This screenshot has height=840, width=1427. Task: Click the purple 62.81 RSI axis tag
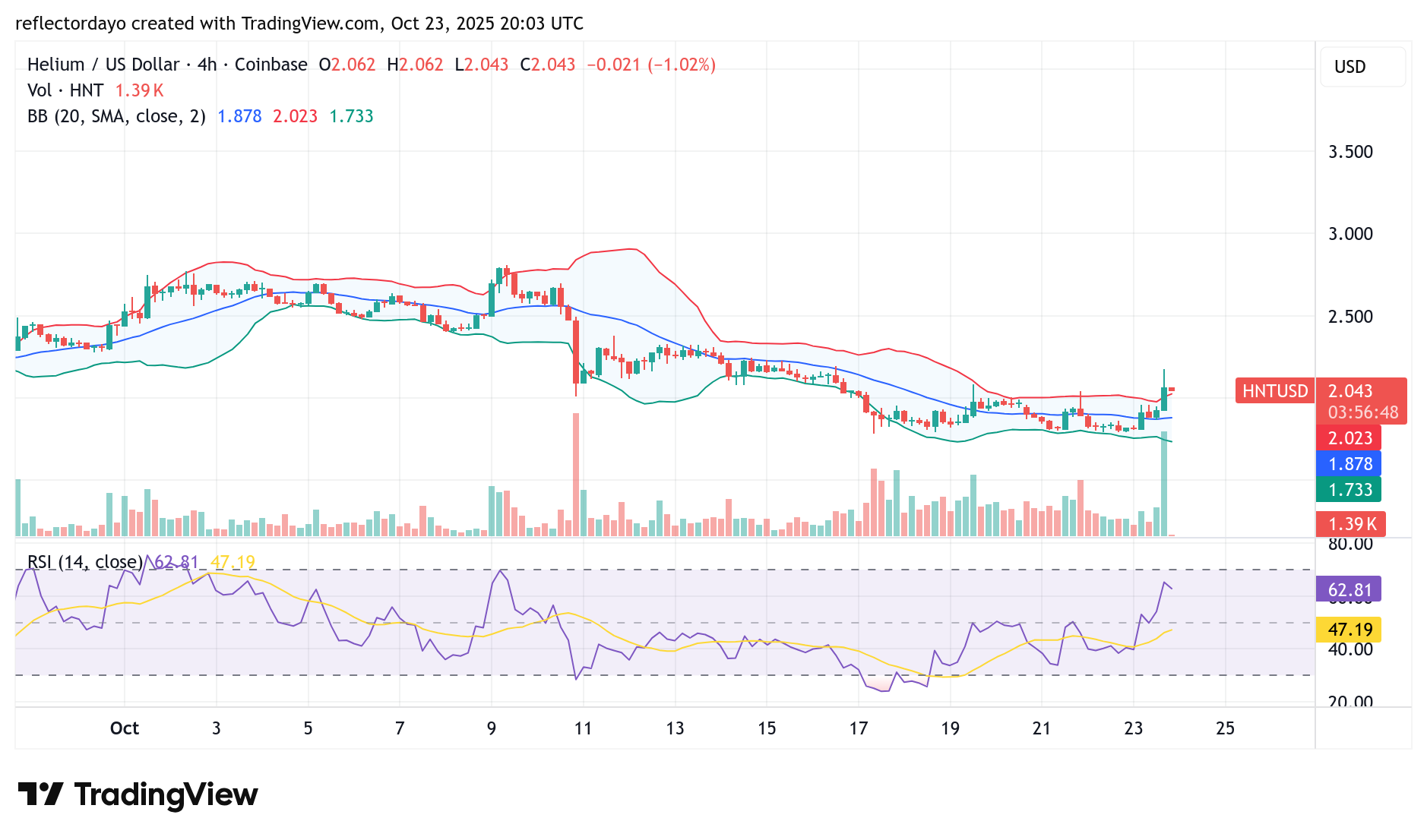1349,590
